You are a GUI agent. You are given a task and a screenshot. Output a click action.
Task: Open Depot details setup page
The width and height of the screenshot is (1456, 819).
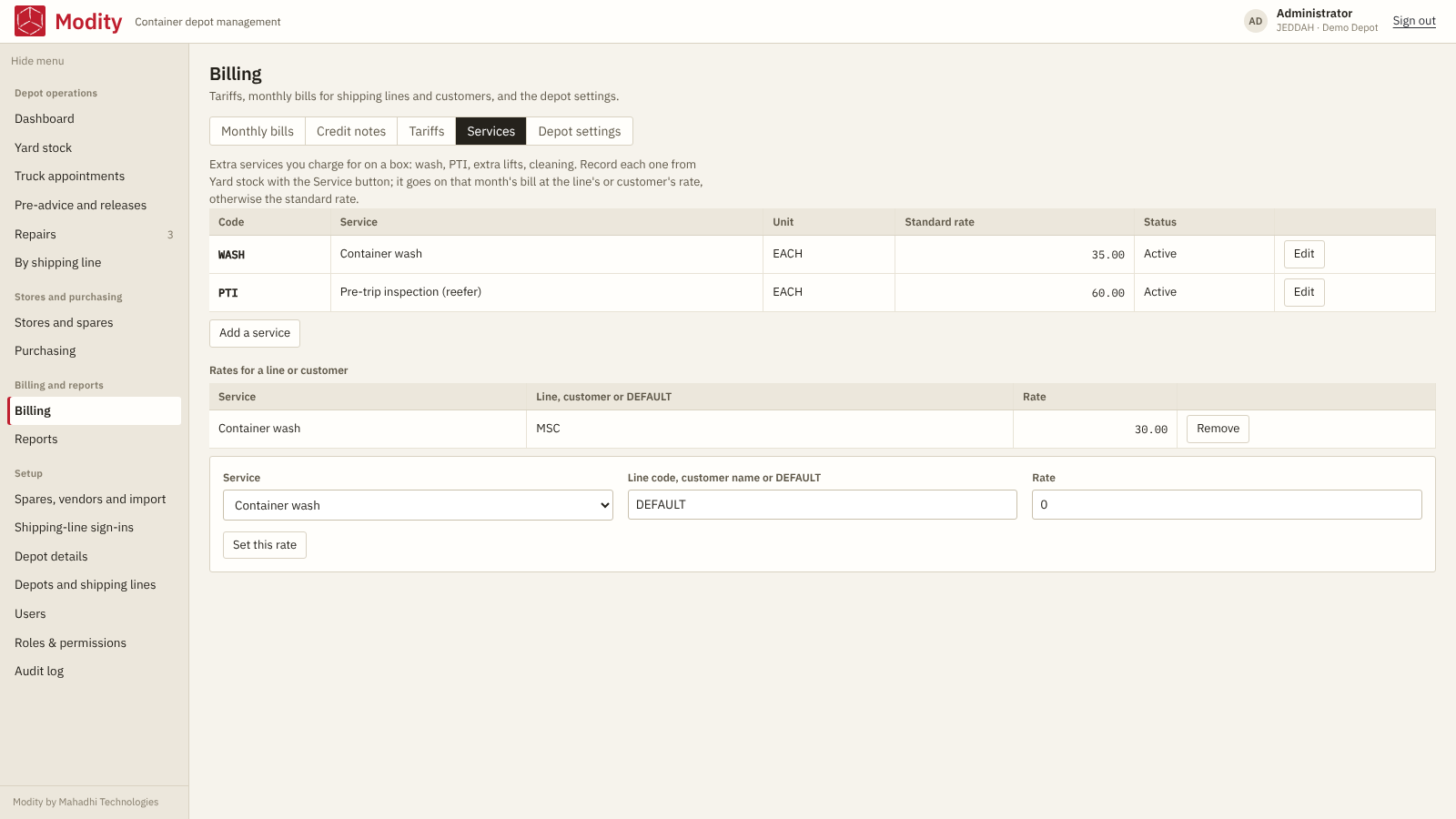click(x=95, y=556)
